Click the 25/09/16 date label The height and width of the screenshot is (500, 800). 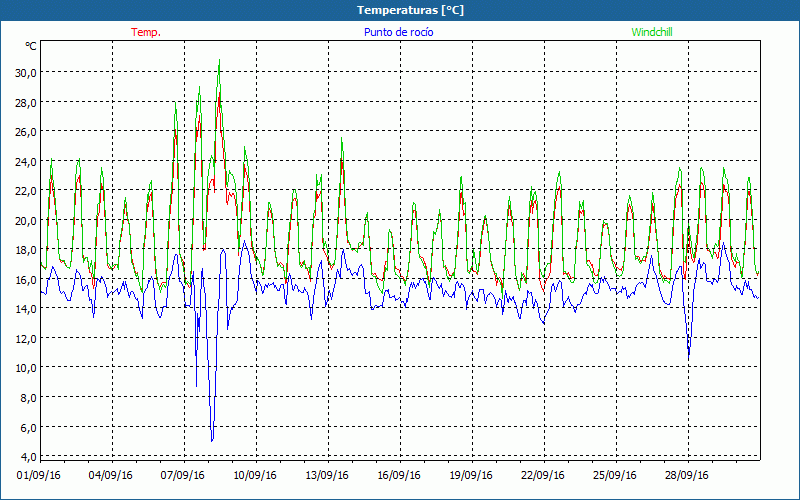coord(615,476)
